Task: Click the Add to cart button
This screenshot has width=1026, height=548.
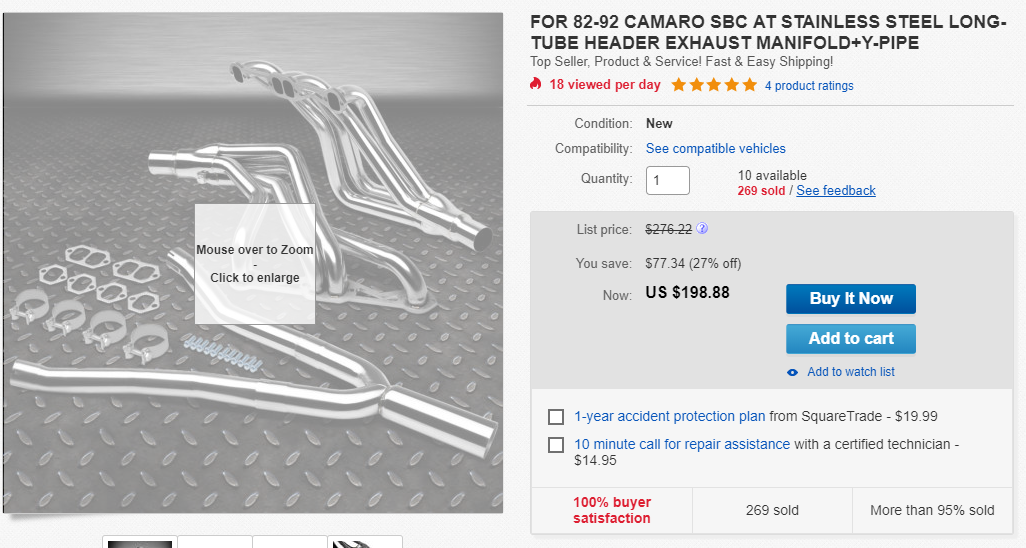Action: point(850,338)
